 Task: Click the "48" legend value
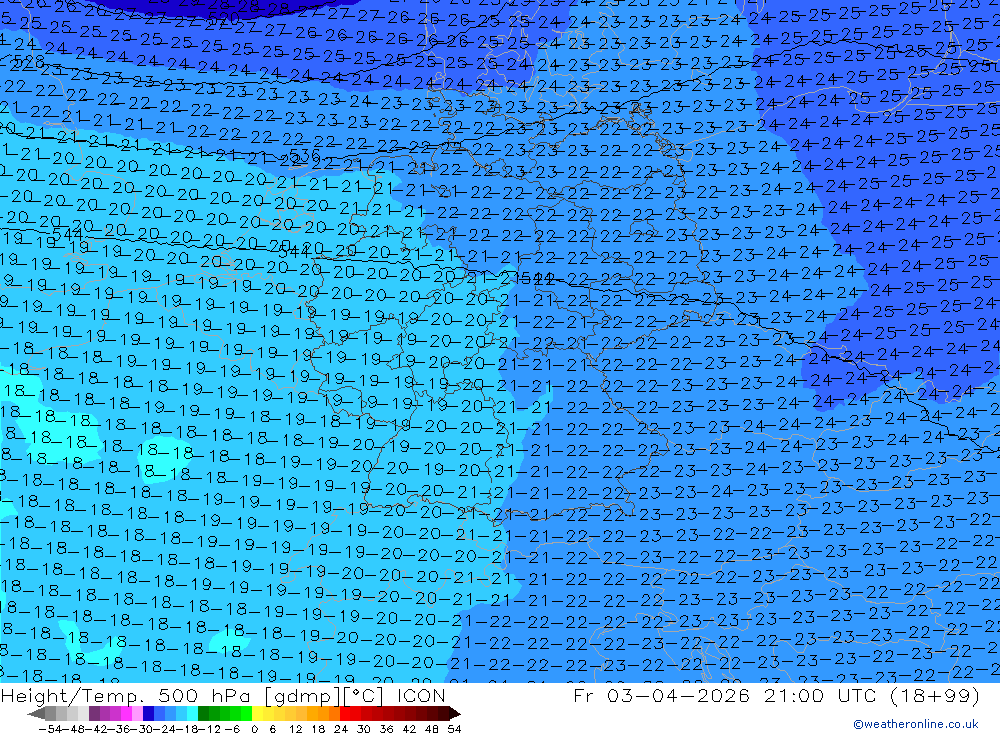click(432, 729)
